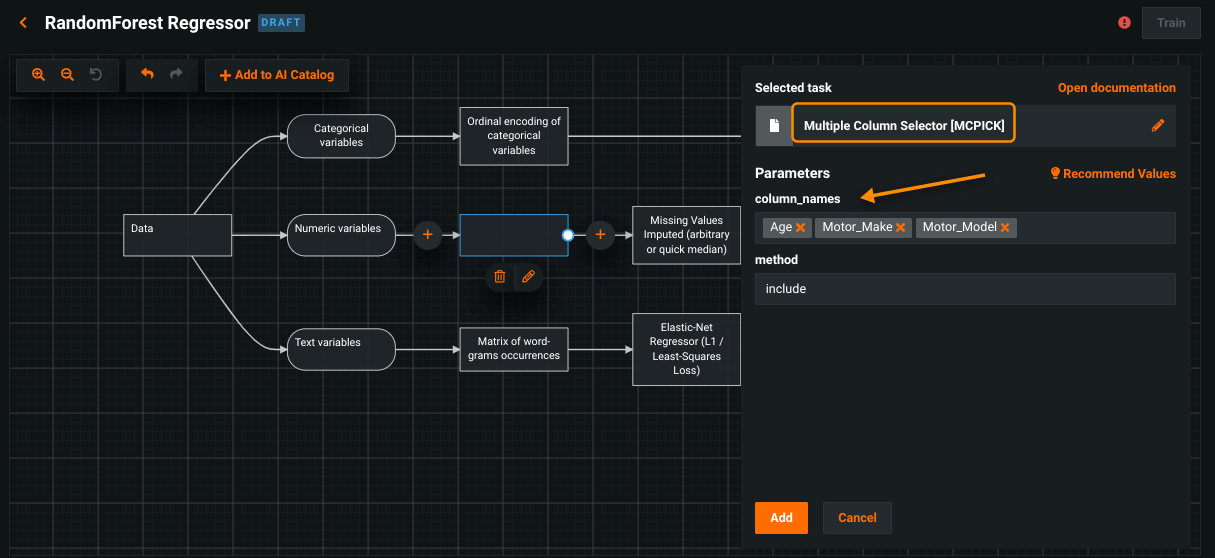
Task: Open documentation link for the task
Action: coord(1116,88)
